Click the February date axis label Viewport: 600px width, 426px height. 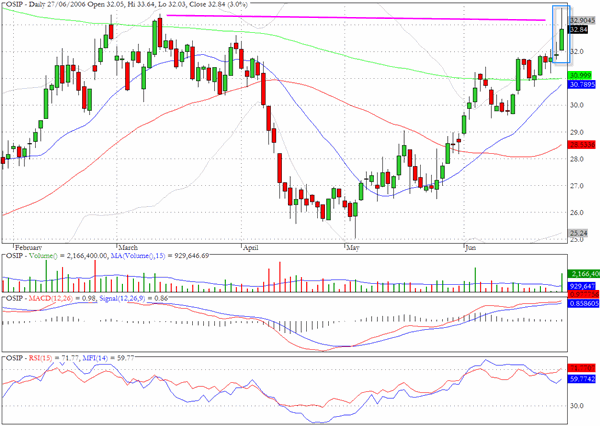point(29,247)
